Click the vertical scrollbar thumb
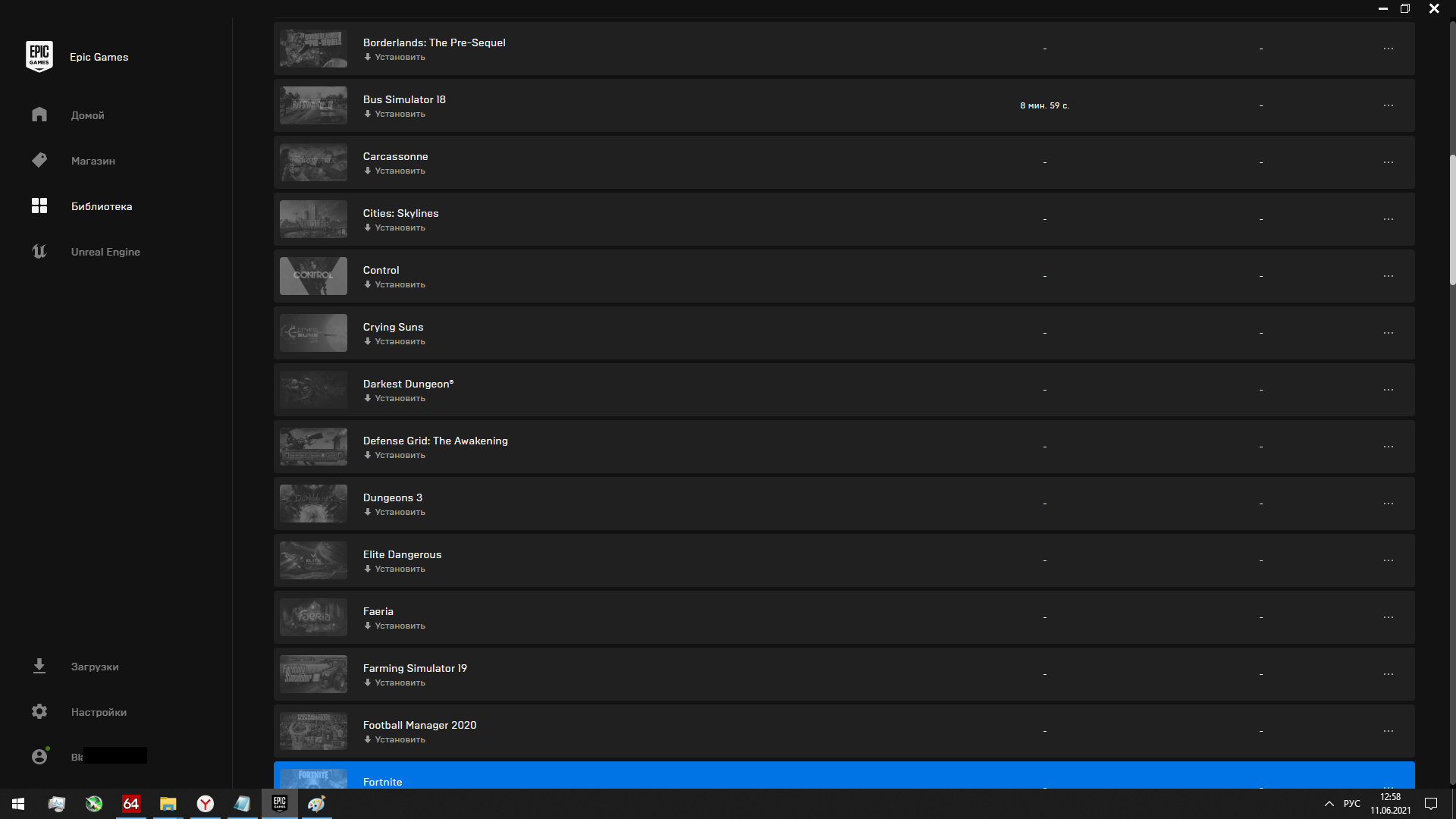 coord(1452,220)
